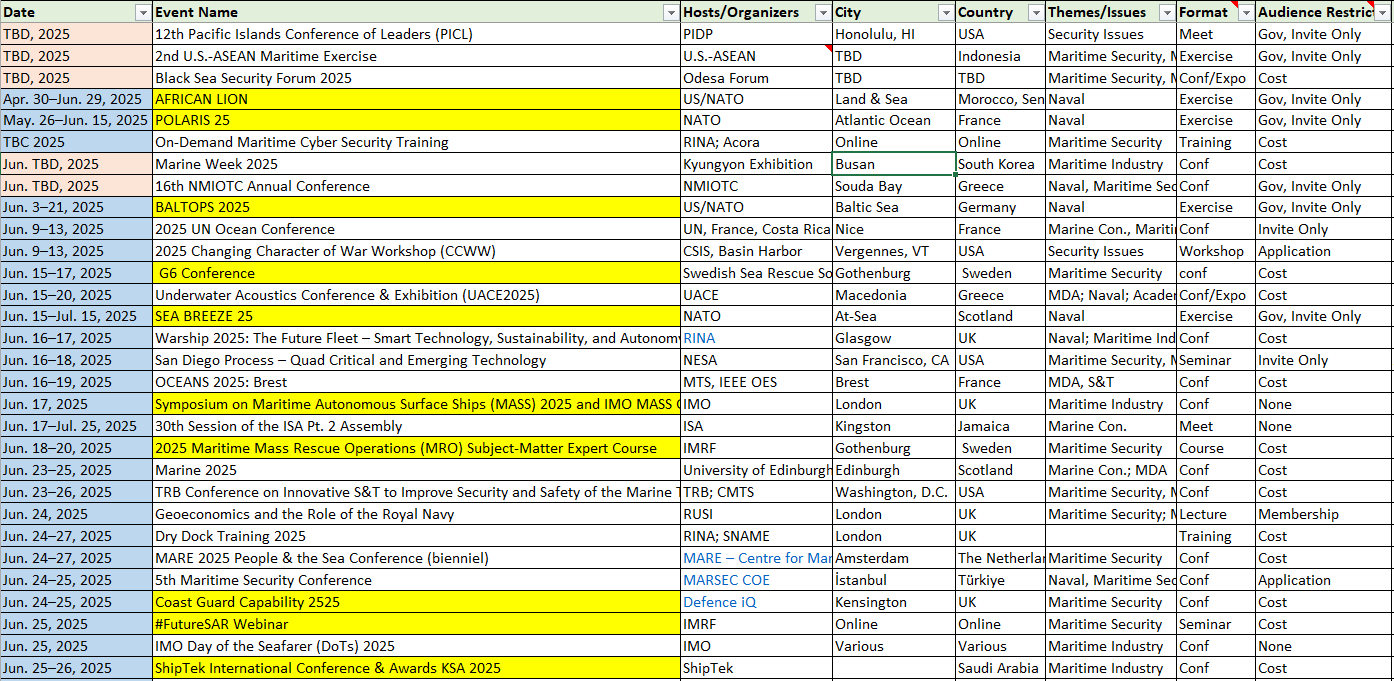This screenshot has width=1394, height=681.
Task: Select the OCEANS 2025: Brest cell
Action: [x=416, y=382]
